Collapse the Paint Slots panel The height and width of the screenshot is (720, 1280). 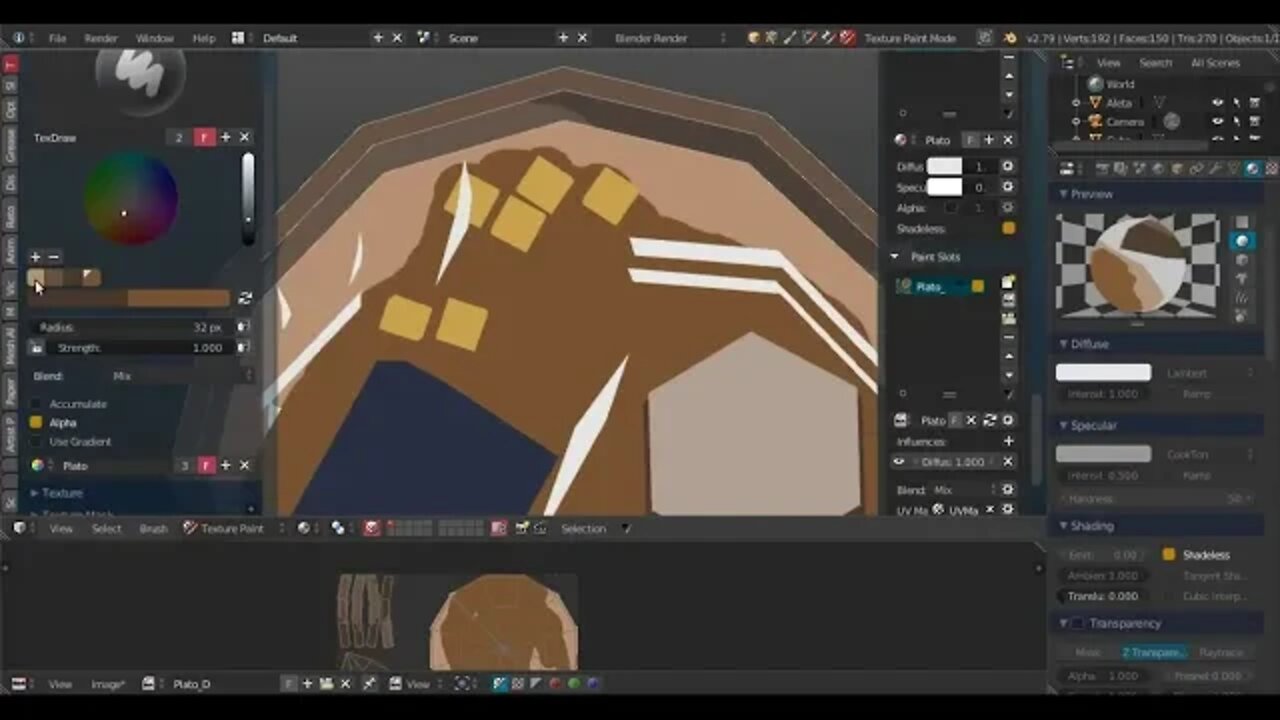point(895,257)
